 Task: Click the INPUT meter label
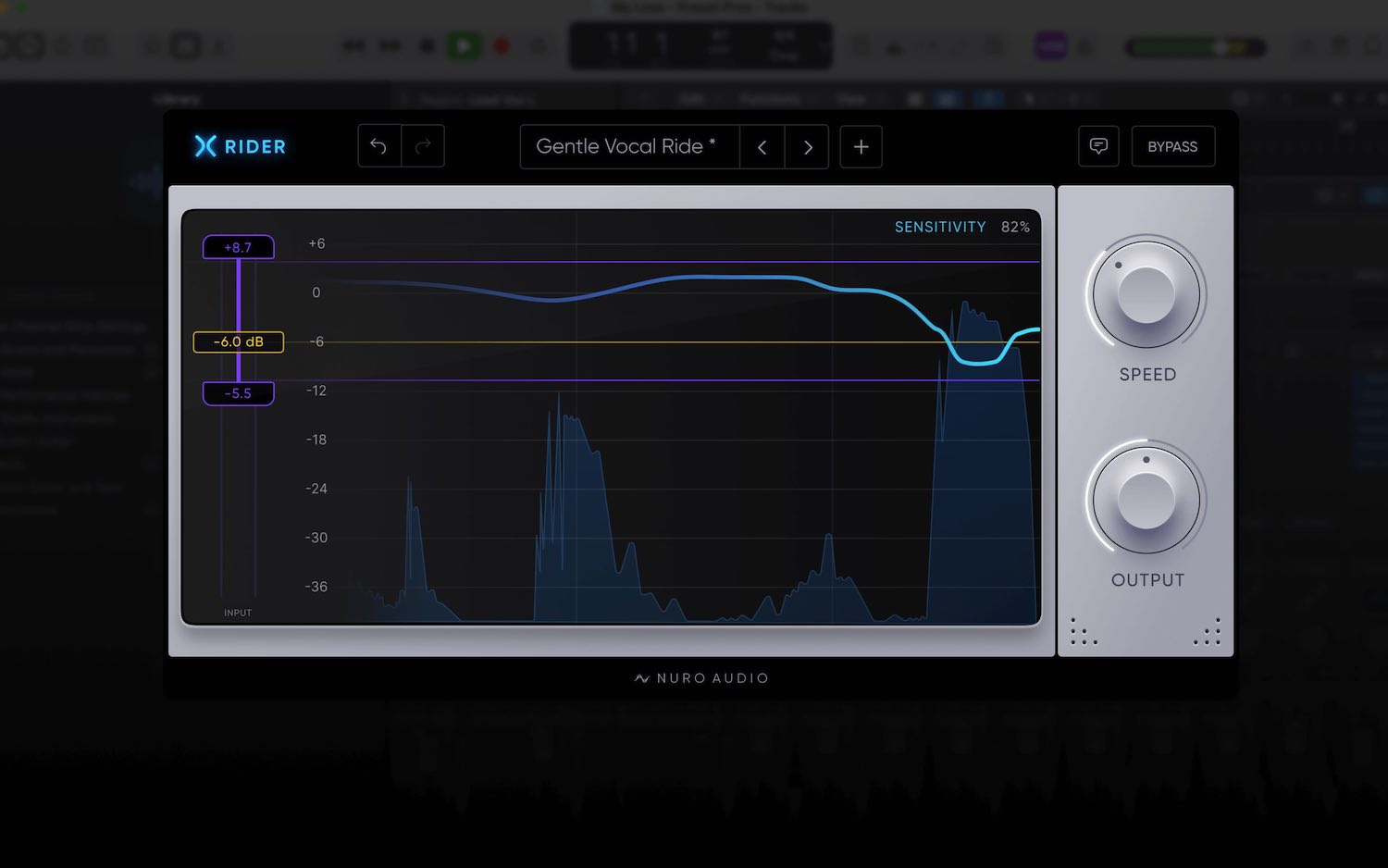238,613
